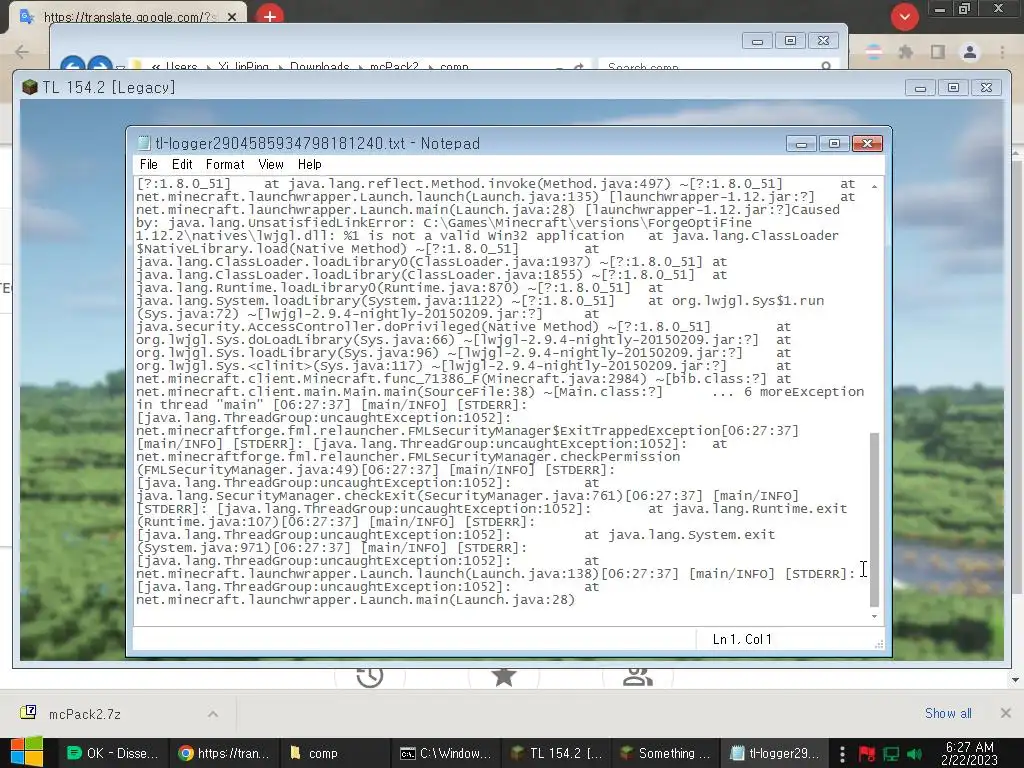Maximize the Notepad window
The height and width of the screenshot is (768, 1024).
(x=834, y=143)
